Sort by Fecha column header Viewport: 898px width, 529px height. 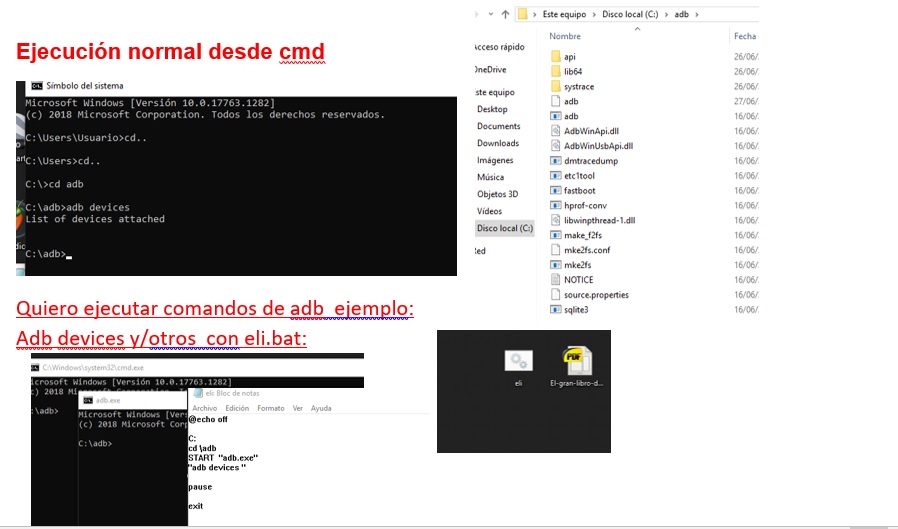pyautogui.click(x=745, y=36)
